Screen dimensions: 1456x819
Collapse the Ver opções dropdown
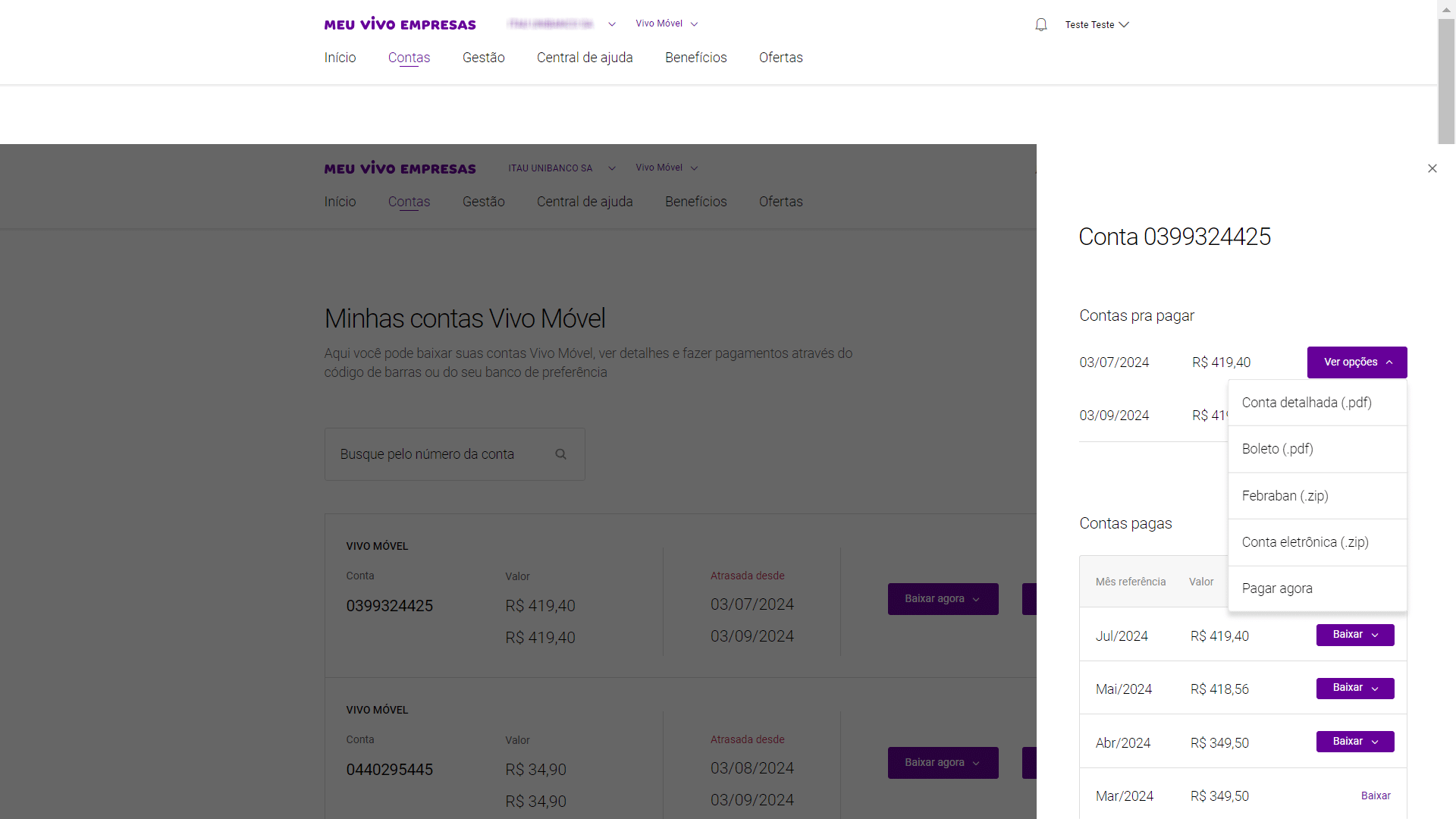pyautogui.click(x=1357, y=362)
